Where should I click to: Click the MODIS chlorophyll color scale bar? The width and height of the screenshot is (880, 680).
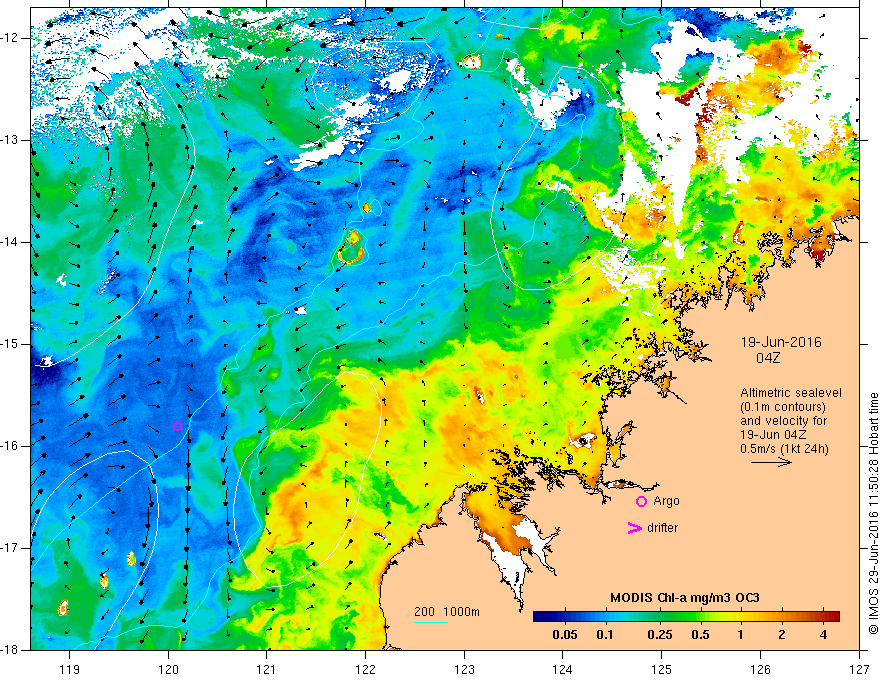click(x=686, y=617)
